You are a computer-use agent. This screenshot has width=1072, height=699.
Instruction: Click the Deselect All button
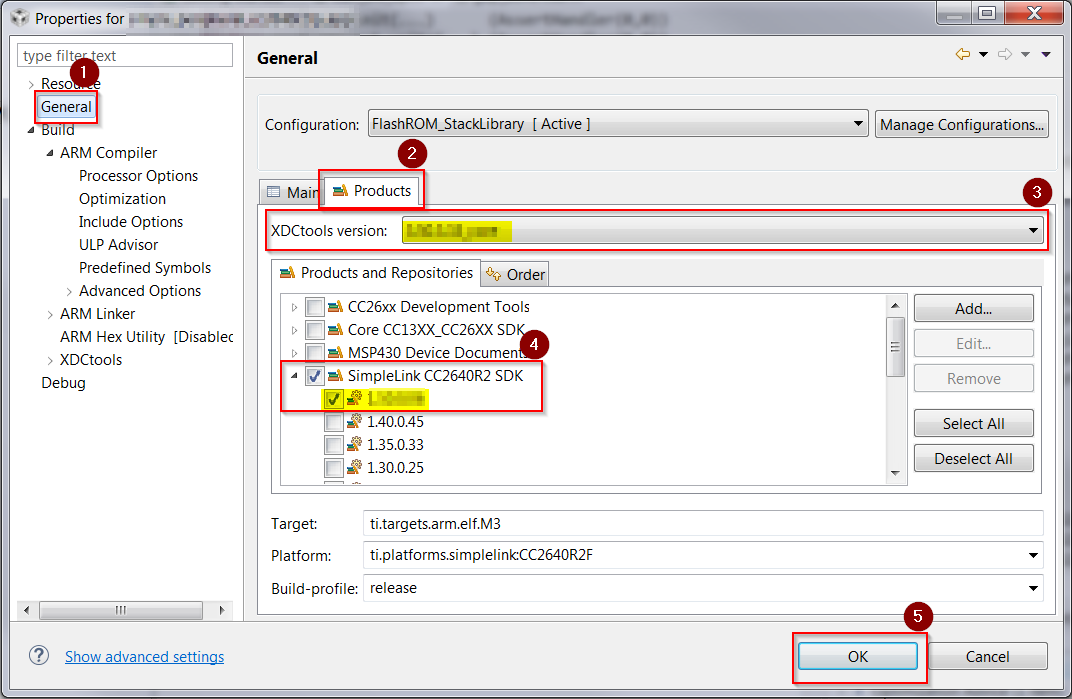pyautogui.click(x=973, y=457)
